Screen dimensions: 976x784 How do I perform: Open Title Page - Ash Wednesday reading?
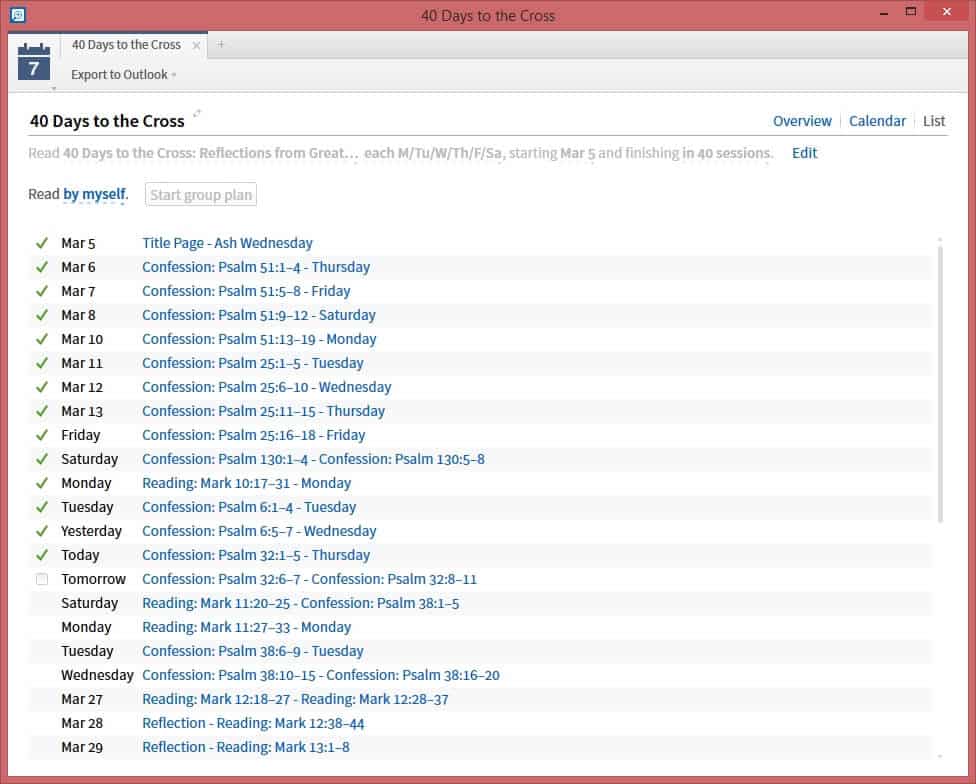(x=227, y=243)
